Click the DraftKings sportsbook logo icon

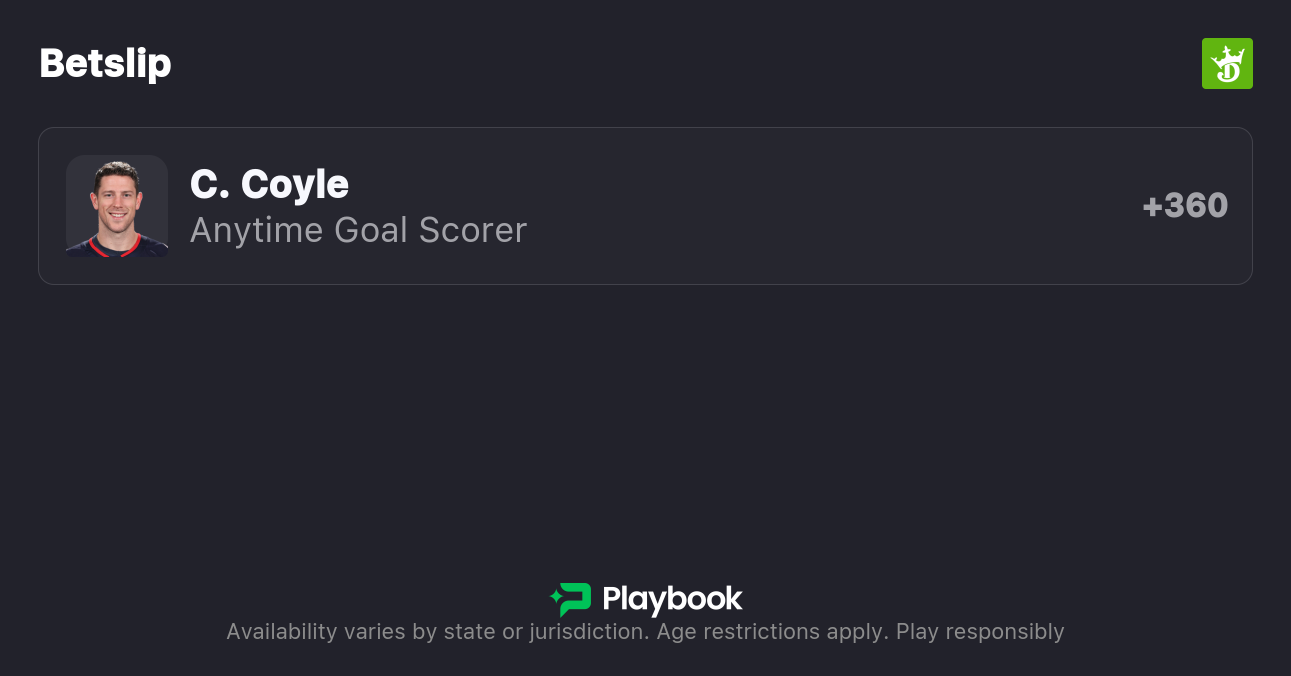(1226, 64)
